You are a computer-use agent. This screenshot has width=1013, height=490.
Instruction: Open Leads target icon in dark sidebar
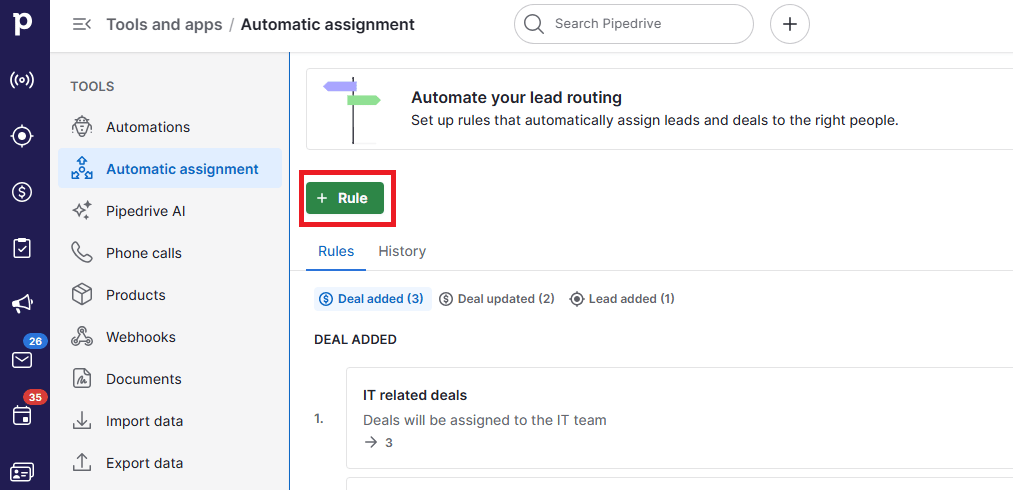coord(23,136)
